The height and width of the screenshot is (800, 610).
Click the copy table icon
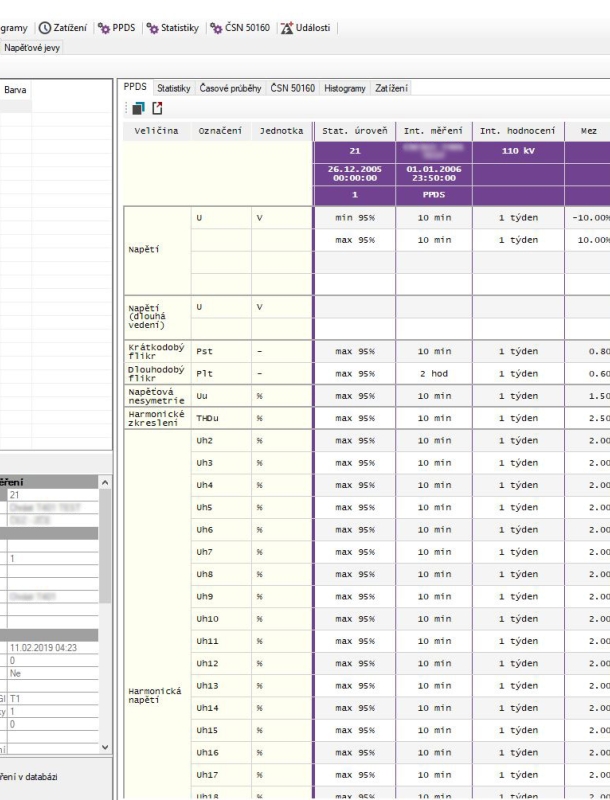coord(138,108)
